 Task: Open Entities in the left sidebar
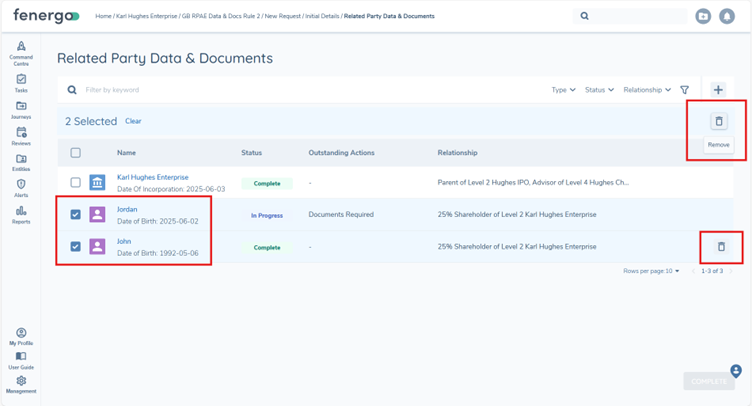coord(21,162)
